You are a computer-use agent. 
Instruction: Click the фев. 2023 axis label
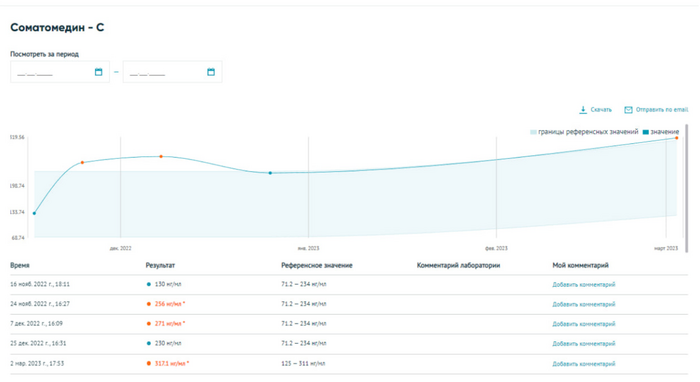496,248
